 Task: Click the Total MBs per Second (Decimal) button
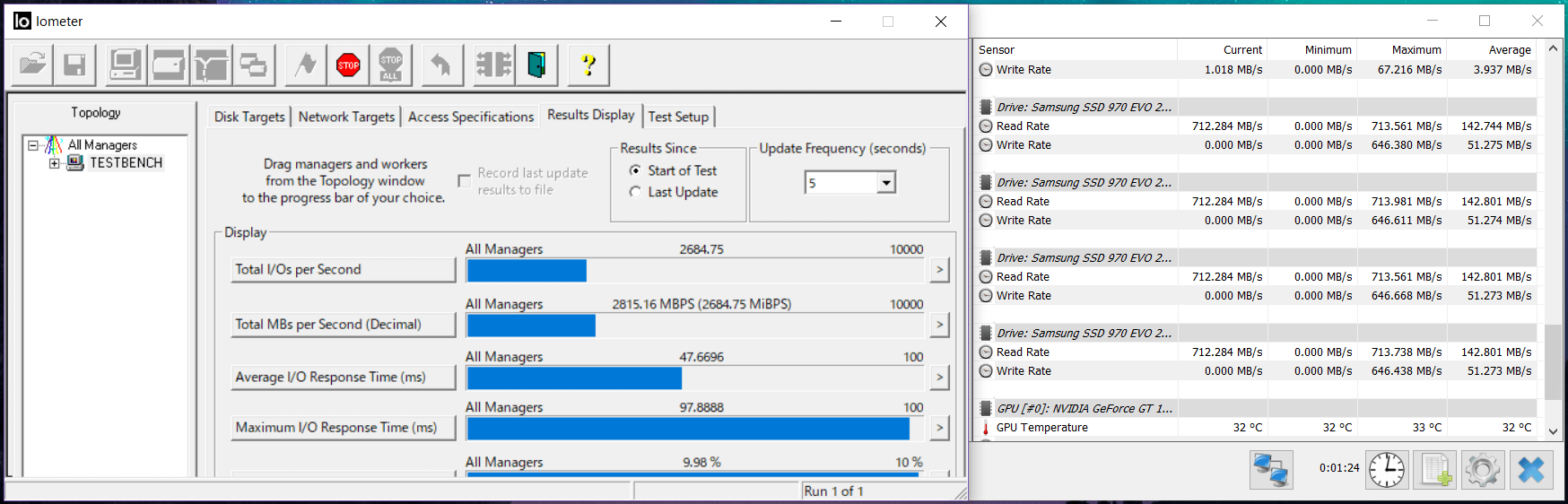pyautogui.click(x=344, y=325)
